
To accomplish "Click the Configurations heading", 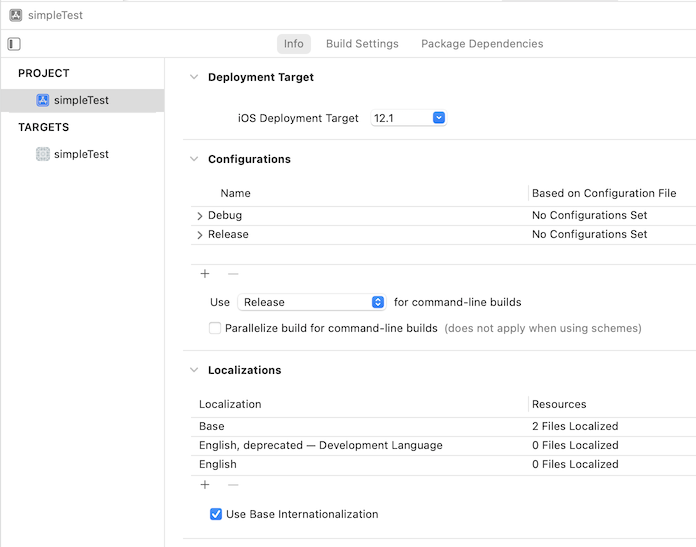I will (249, 159).
